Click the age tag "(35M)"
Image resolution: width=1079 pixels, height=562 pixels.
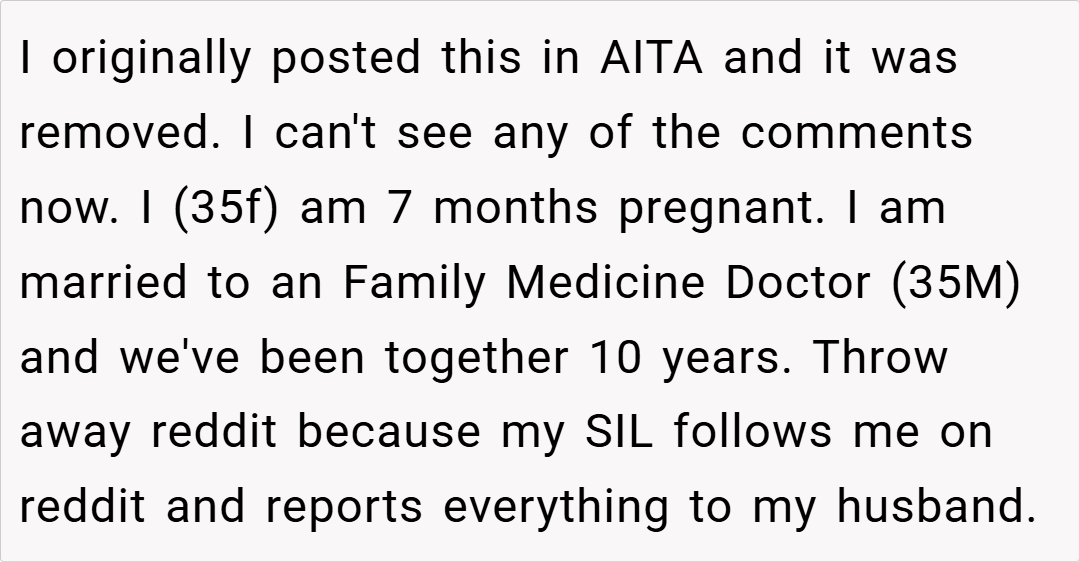pos(957,283)
